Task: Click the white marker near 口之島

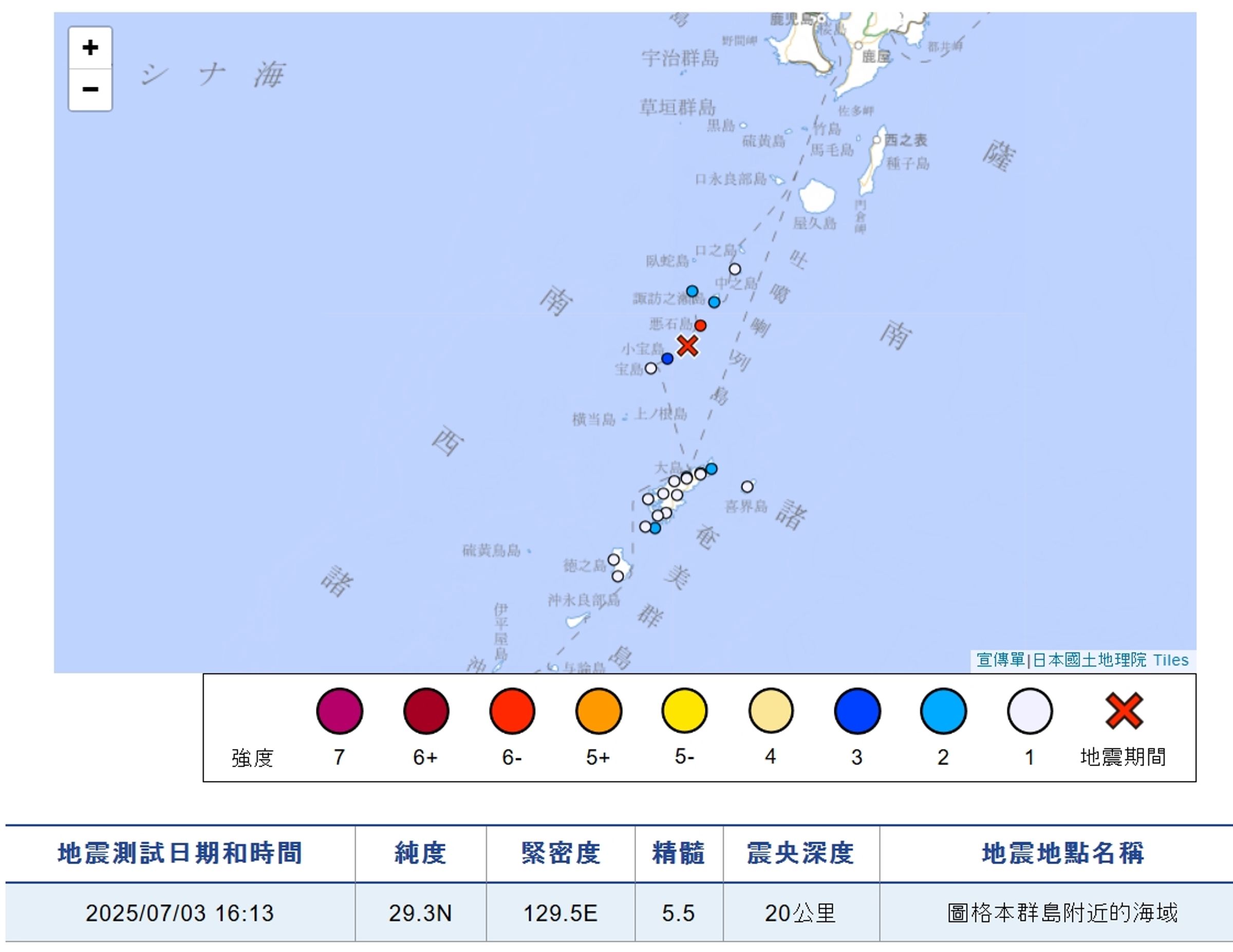Action: pyautogui.click(x=735, y=269)
